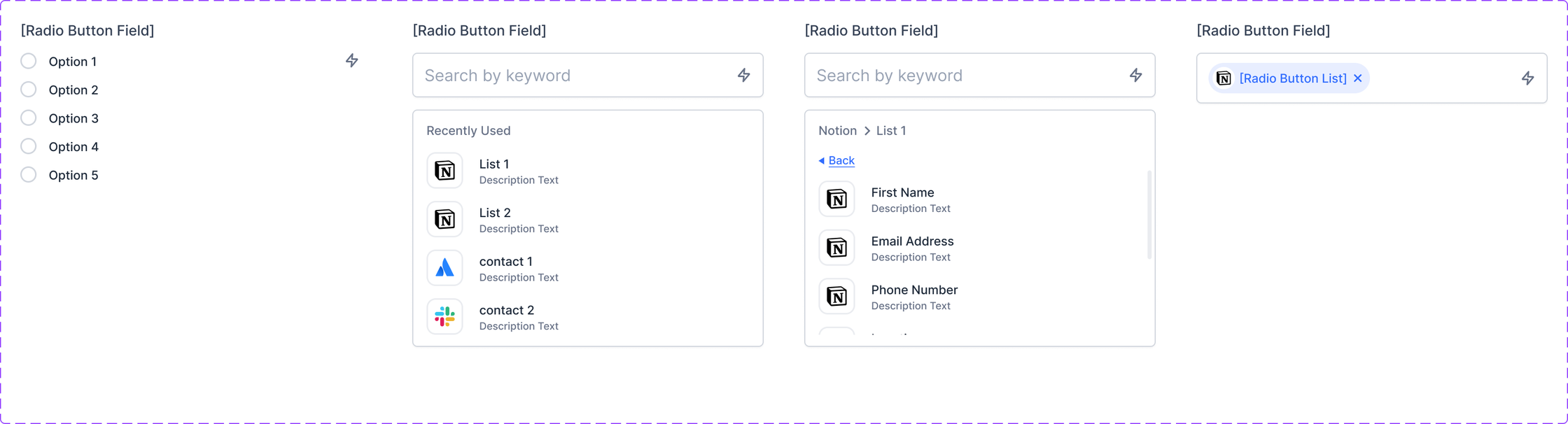This screenshot has width=1568, height=424.
Task: Pick the Email Address field title
Action: pyautogui.click(x=913, y=241)
